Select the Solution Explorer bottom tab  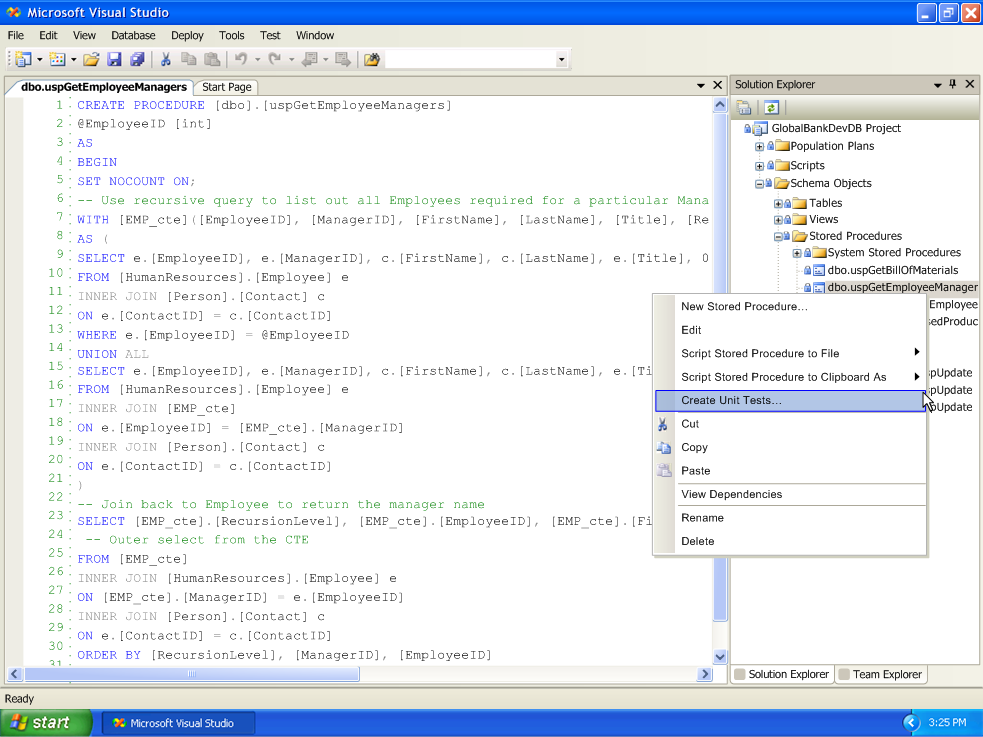click(782, 674)
